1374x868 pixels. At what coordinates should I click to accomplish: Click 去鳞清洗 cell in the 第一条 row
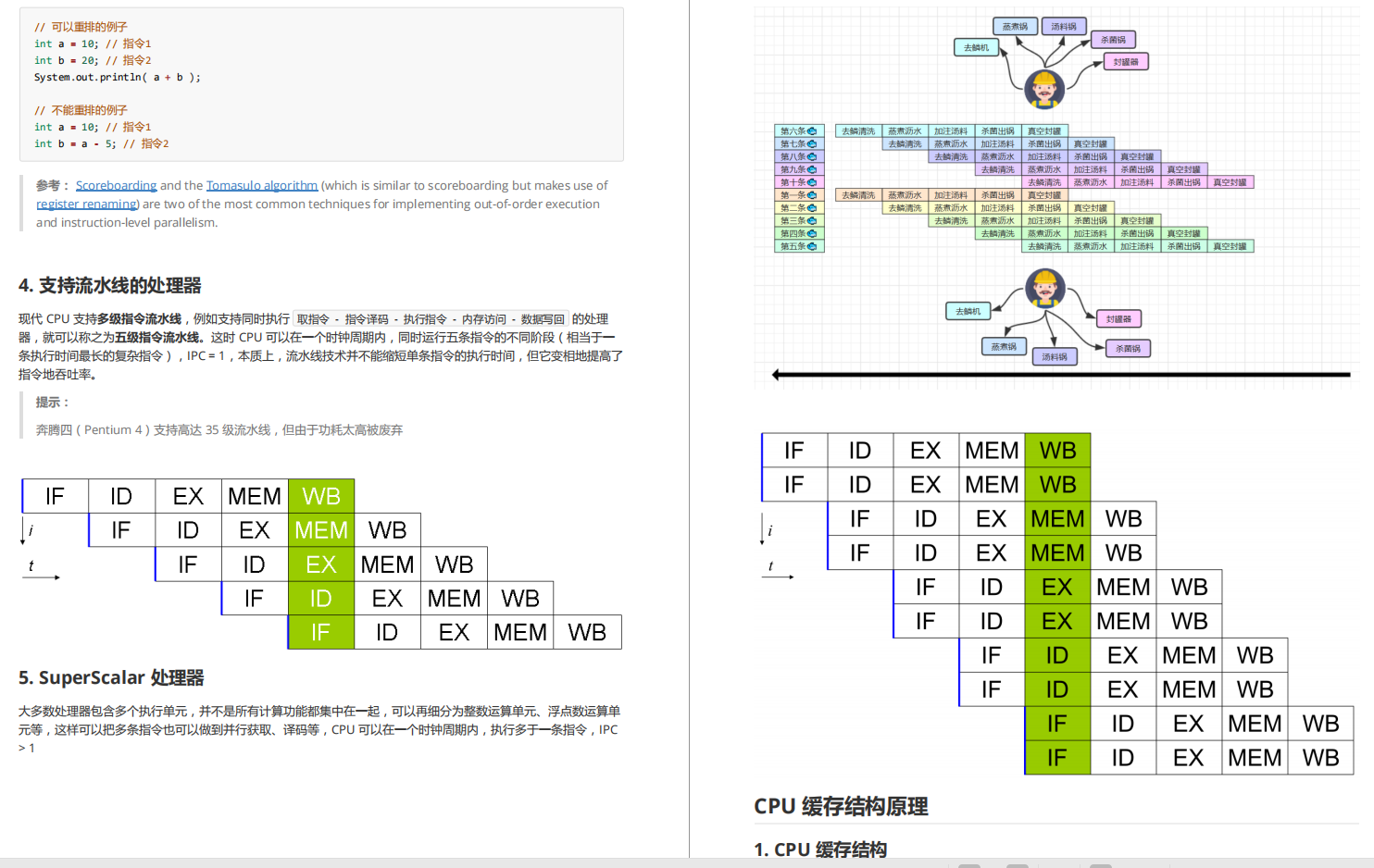tap(858, 195)
